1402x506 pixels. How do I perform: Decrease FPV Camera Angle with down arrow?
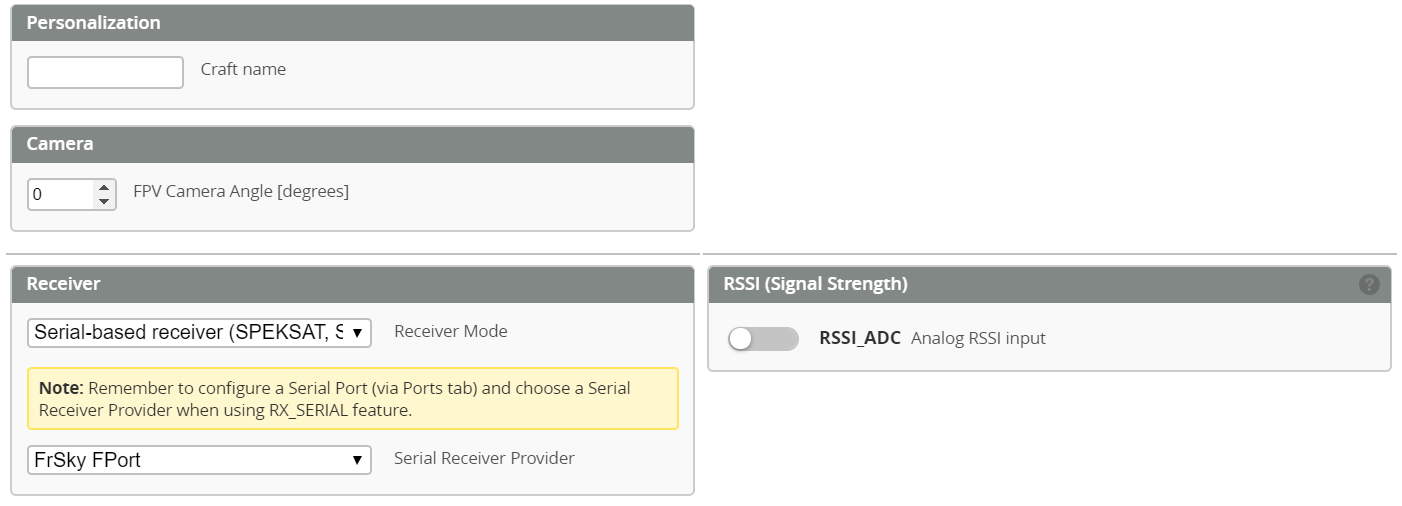pos(104,201)
